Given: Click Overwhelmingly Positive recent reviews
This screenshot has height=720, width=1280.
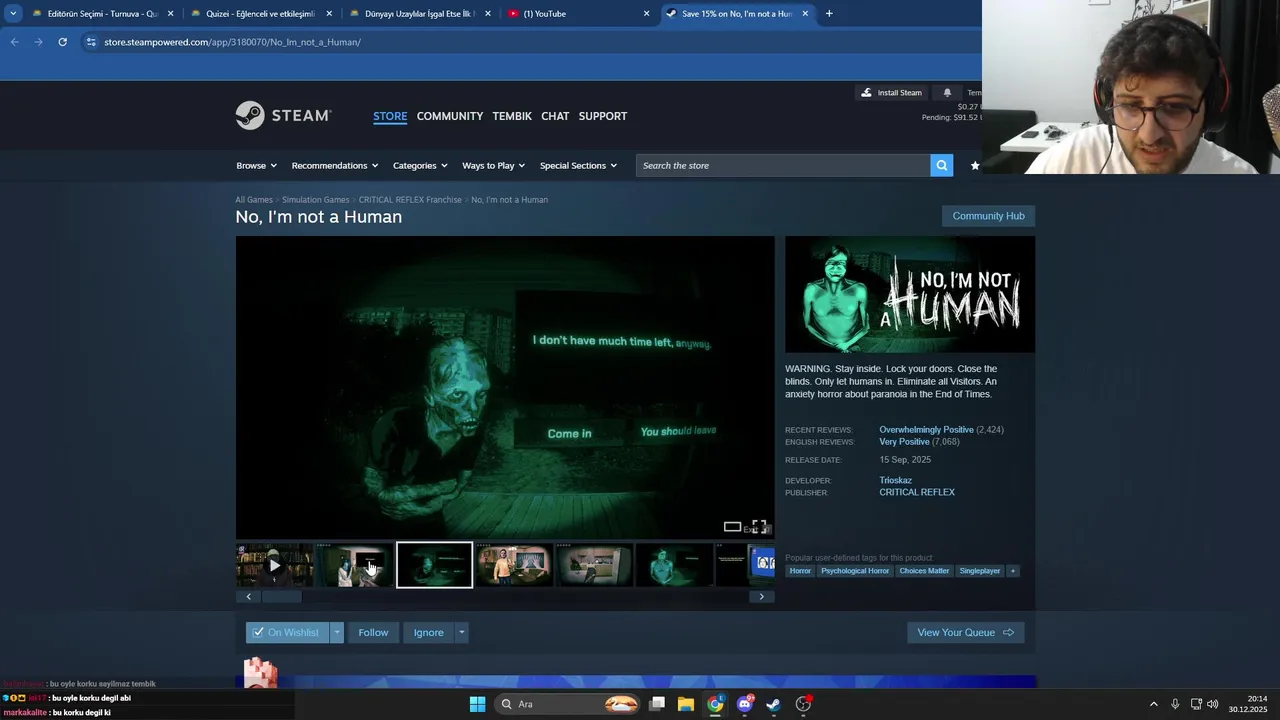Looking at the screenshot, I should (x=926, y=430).
